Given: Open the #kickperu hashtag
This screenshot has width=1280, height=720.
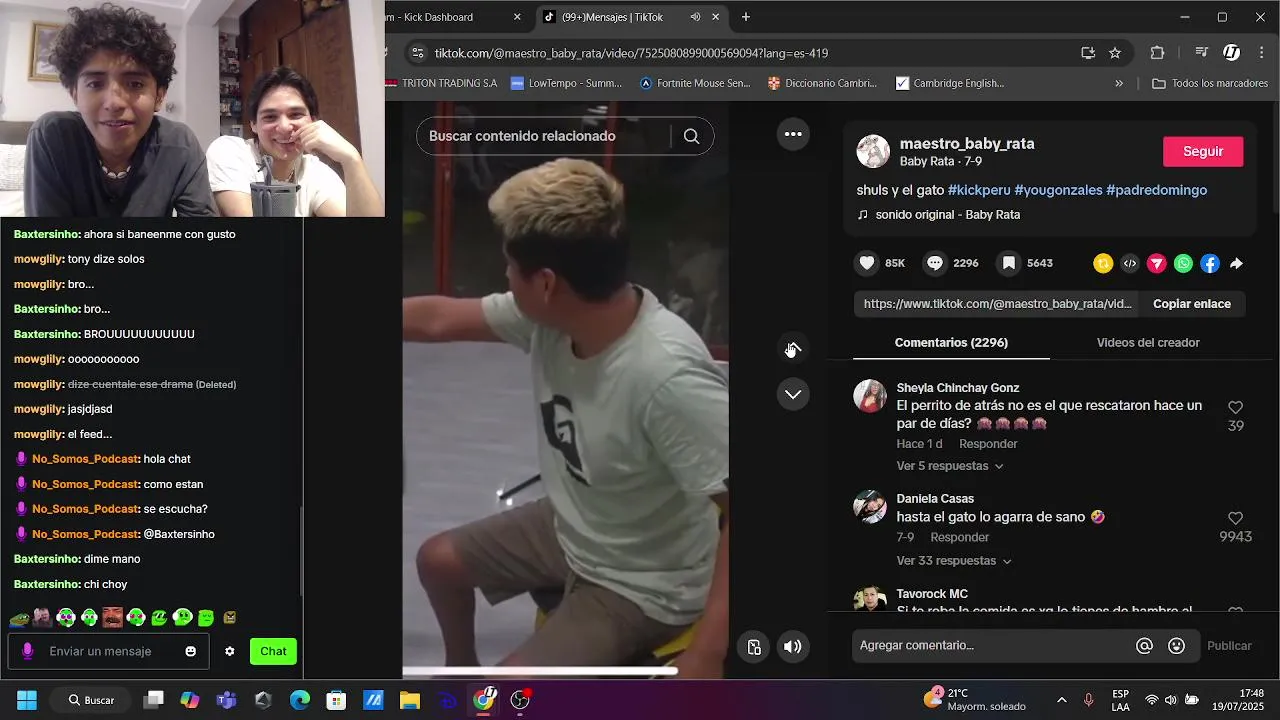Looking at the screenshot, I should (x=979, y=190).
